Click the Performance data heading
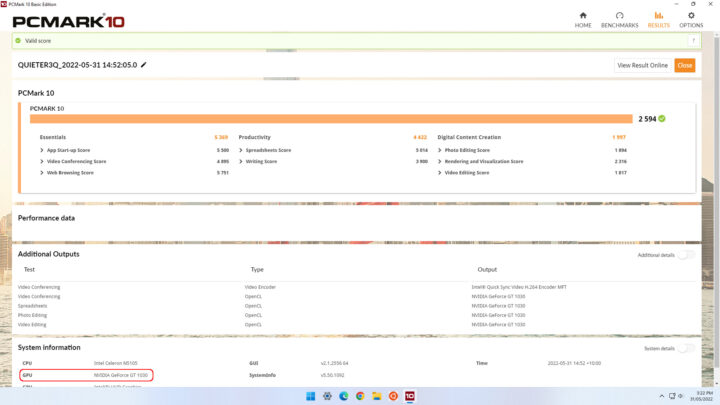This screenshot has height=405, width=720. (x=46, y=218)
